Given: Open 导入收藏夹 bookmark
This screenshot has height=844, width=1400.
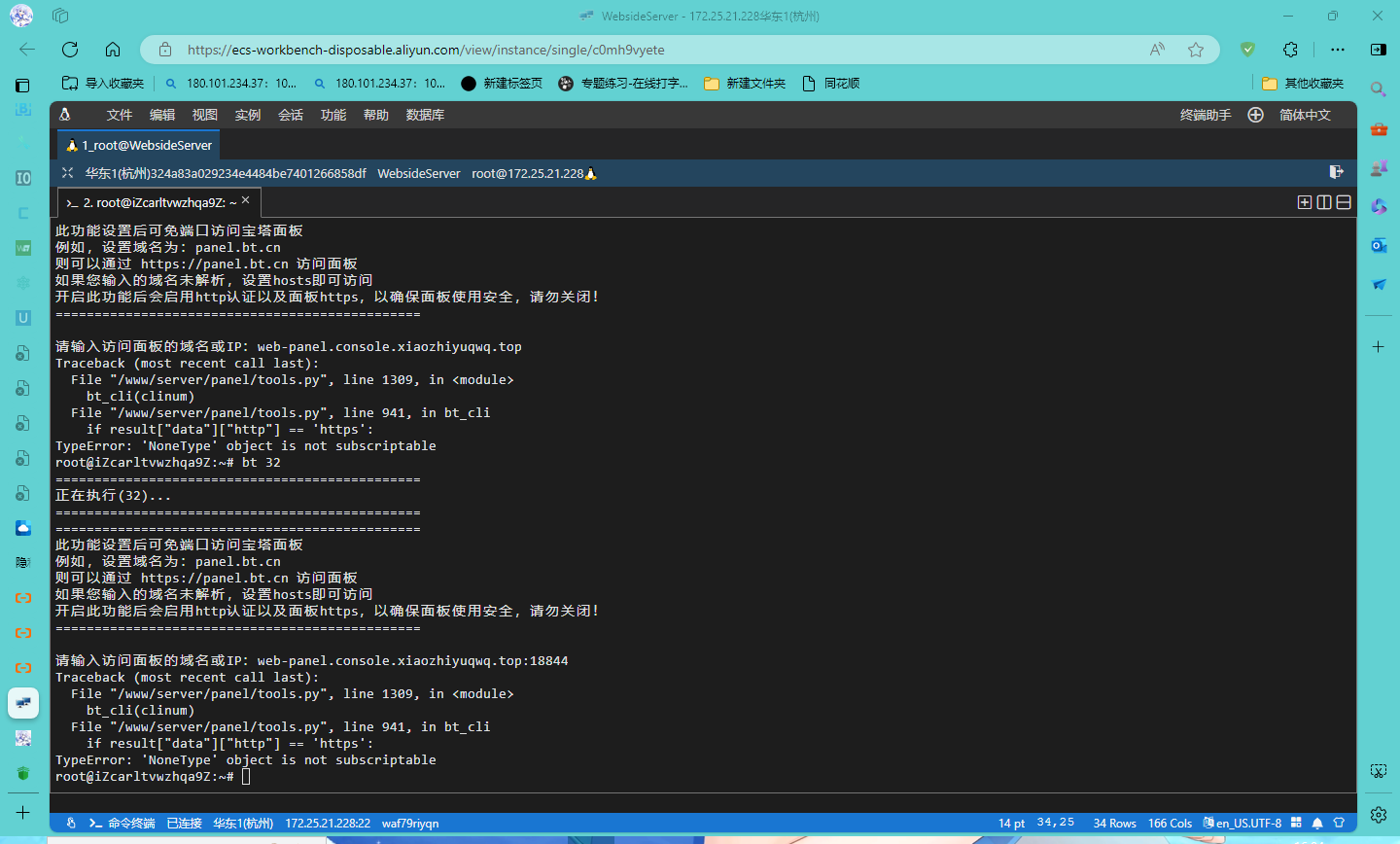Looking at the screenshot, I should pos(103,84).
